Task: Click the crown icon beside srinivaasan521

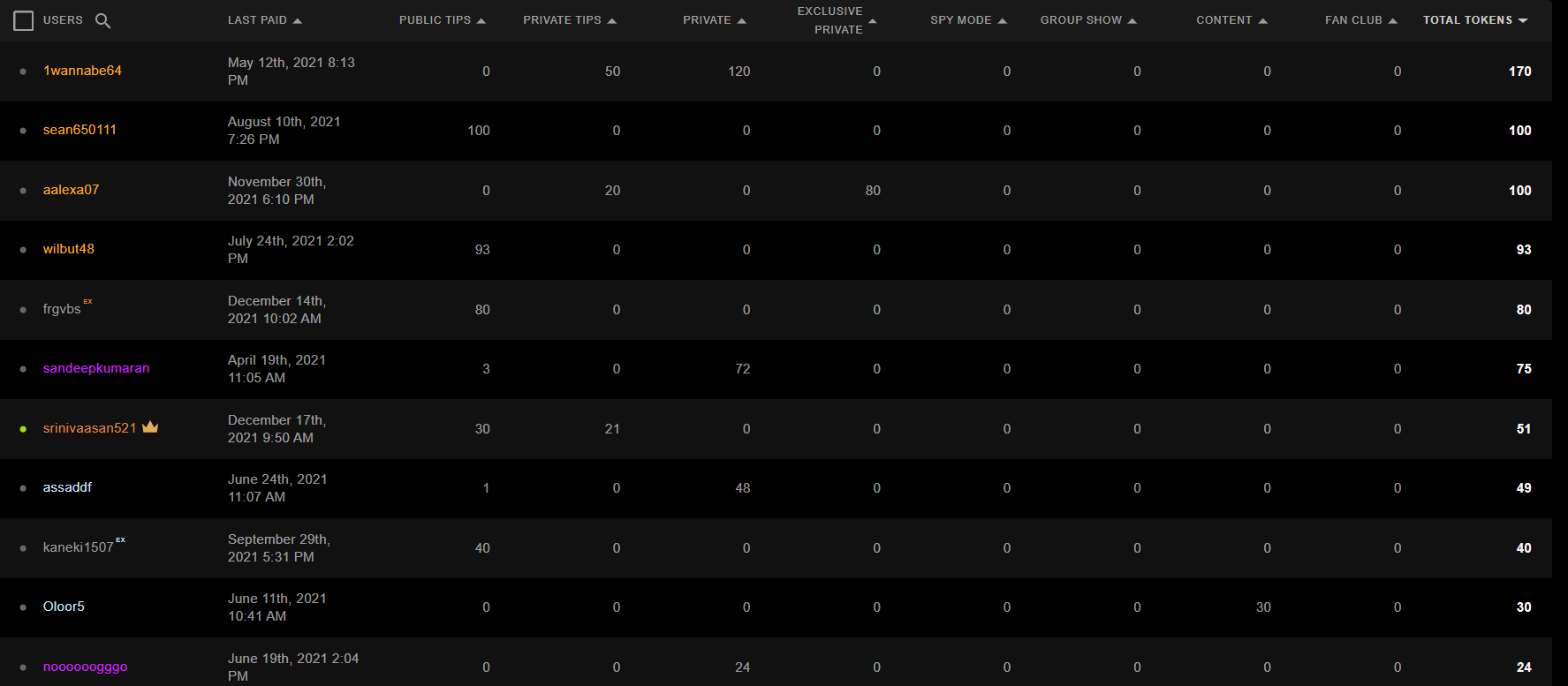Action: tap(150, 427)
